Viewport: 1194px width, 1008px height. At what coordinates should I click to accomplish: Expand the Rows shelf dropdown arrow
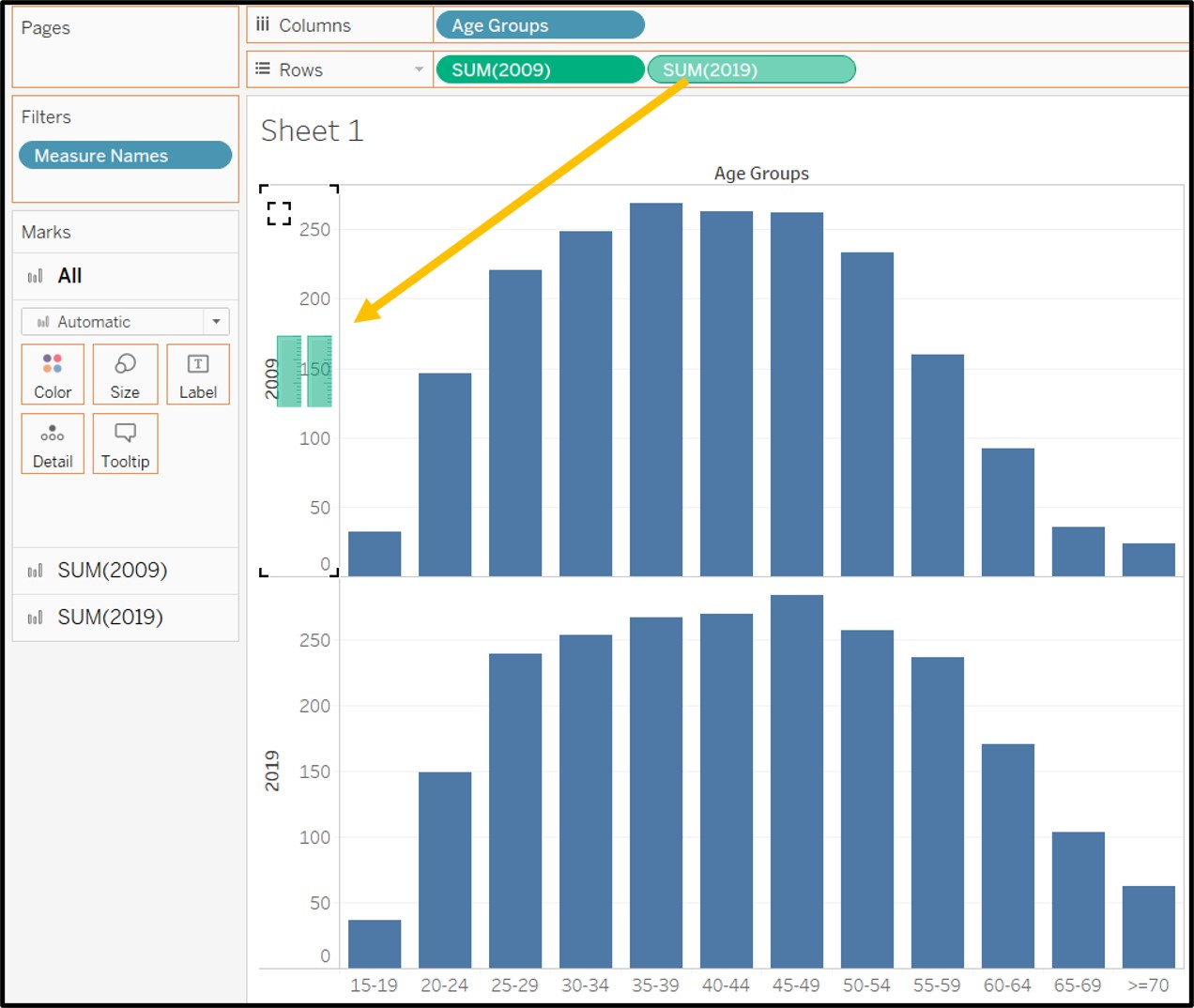click(x=419, y=69)
